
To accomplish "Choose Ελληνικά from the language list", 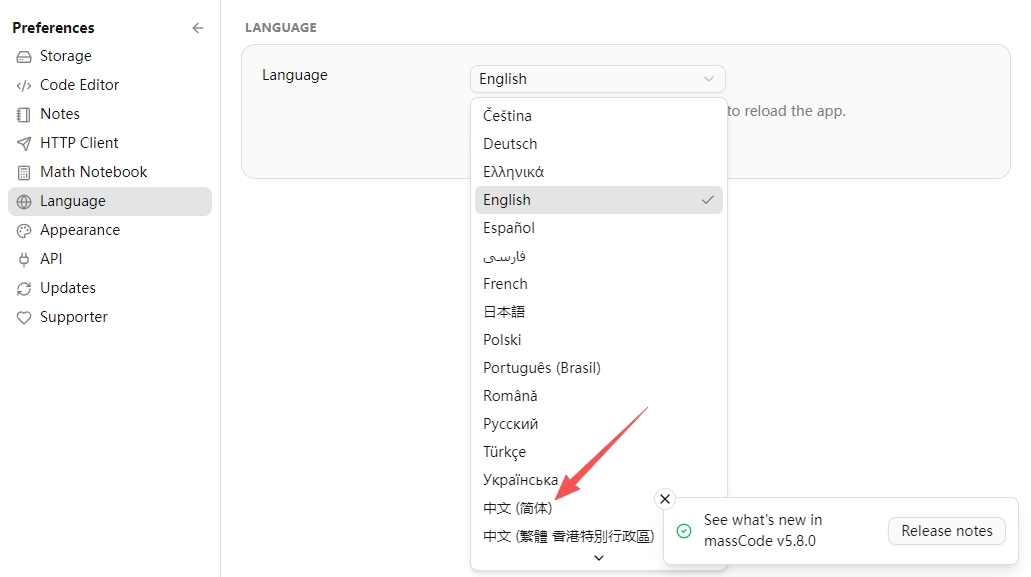I will [x=598, y=172].
